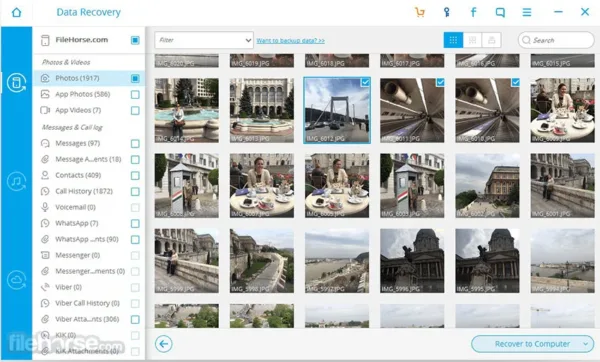Click the search magnifier icon
The image size is (600, 362).
[x=527, y=40]
